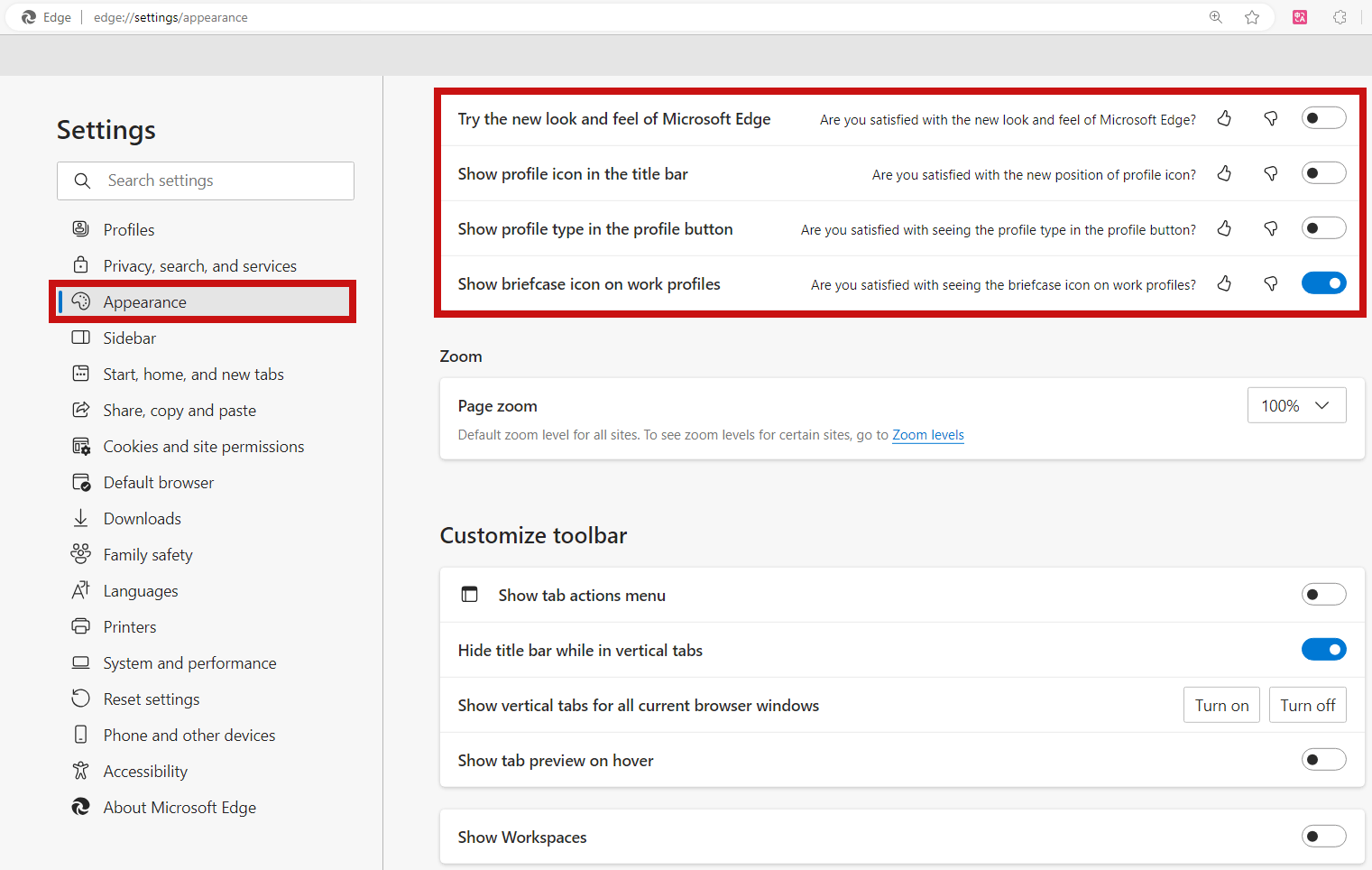1372x870 pixels.
Task: Click the Languages icon in sidebar
Action: click(x=80, y=589)
